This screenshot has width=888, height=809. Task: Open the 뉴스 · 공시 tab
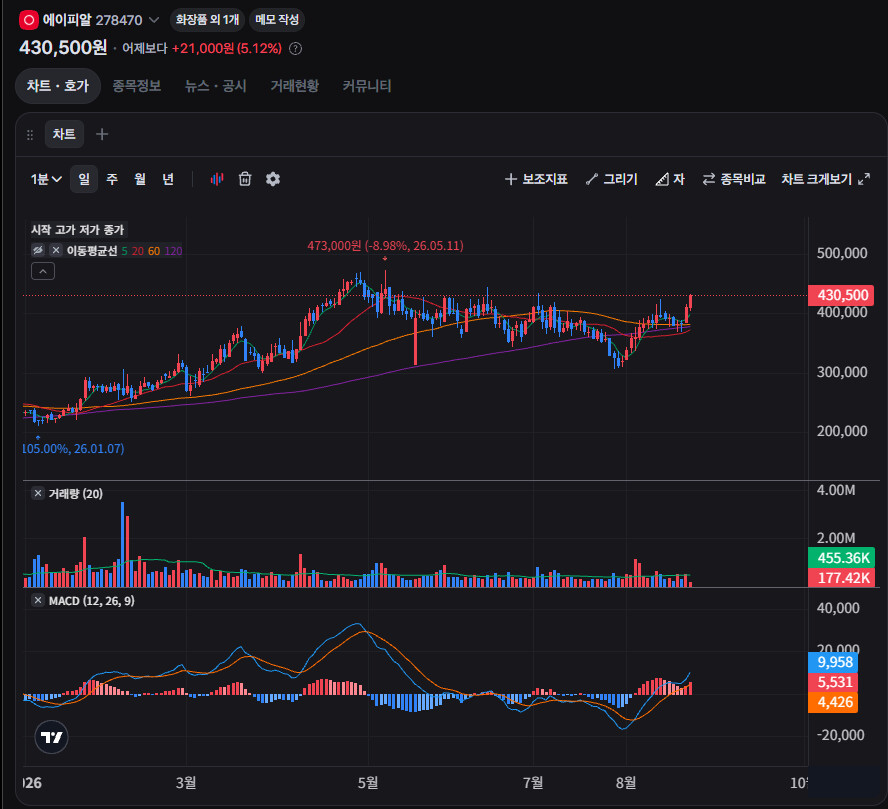point(215,86)
